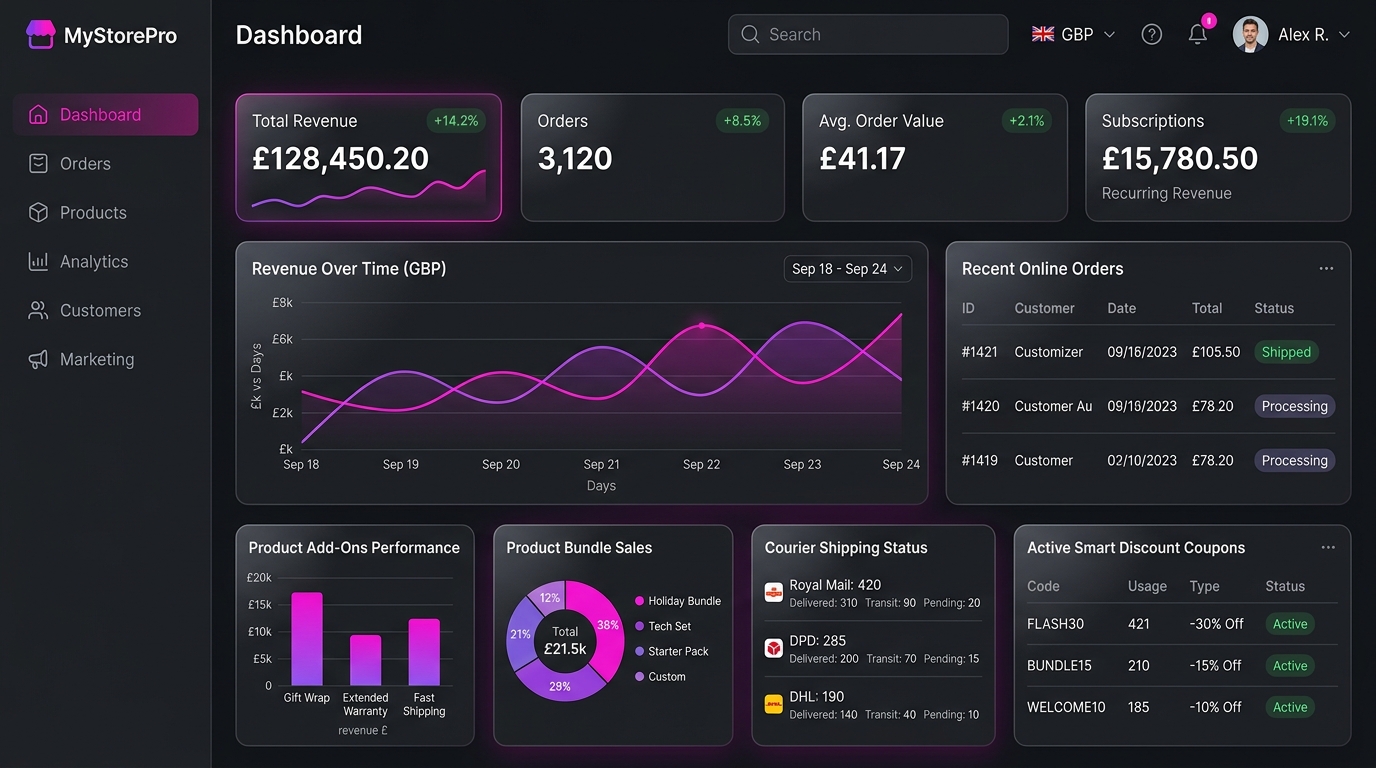Select the Subscriptions recurring revenue card
The image size is (1376, 768).
(1218, 157)
